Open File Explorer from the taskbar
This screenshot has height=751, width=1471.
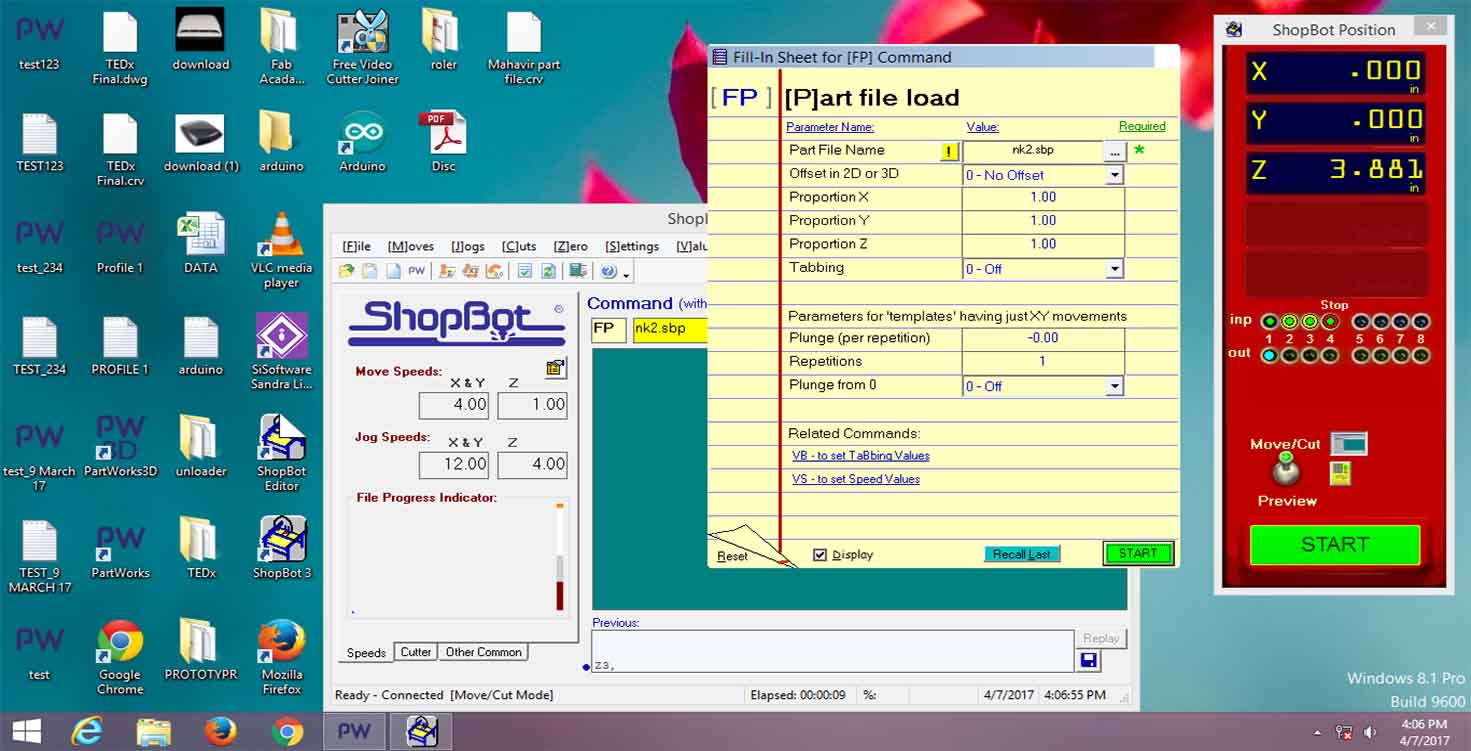(x=154, y=732)
